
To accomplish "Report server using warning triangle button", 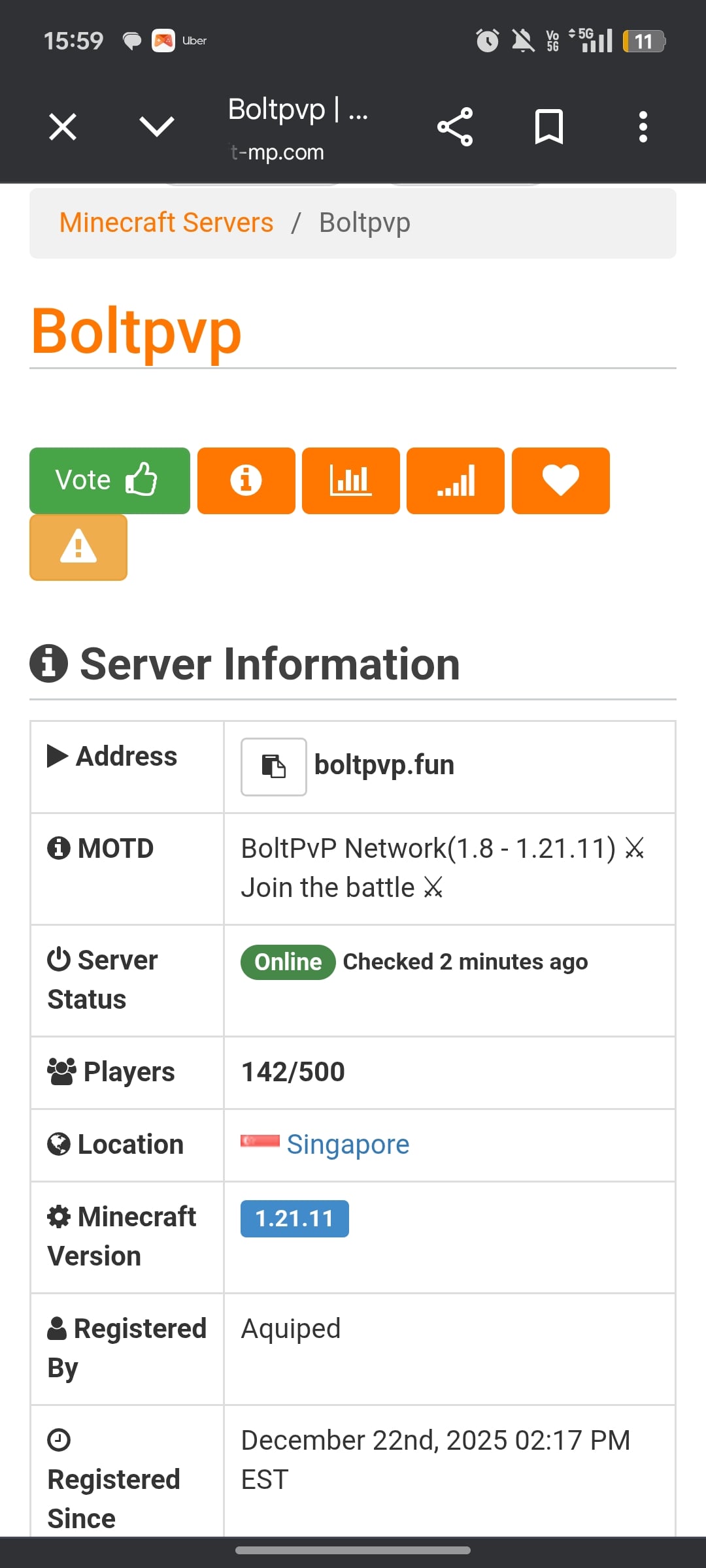I will point(78,547).
